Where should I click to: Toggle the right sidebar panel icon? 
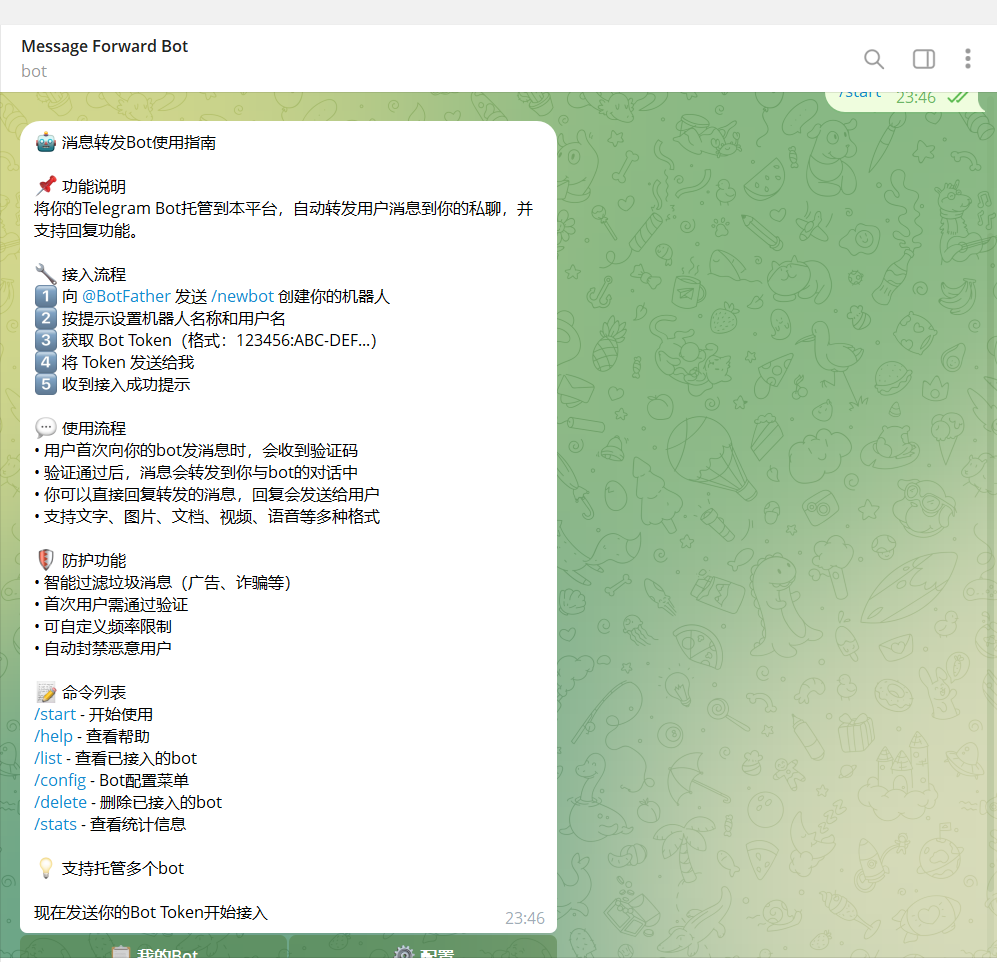tap(923, 59)
